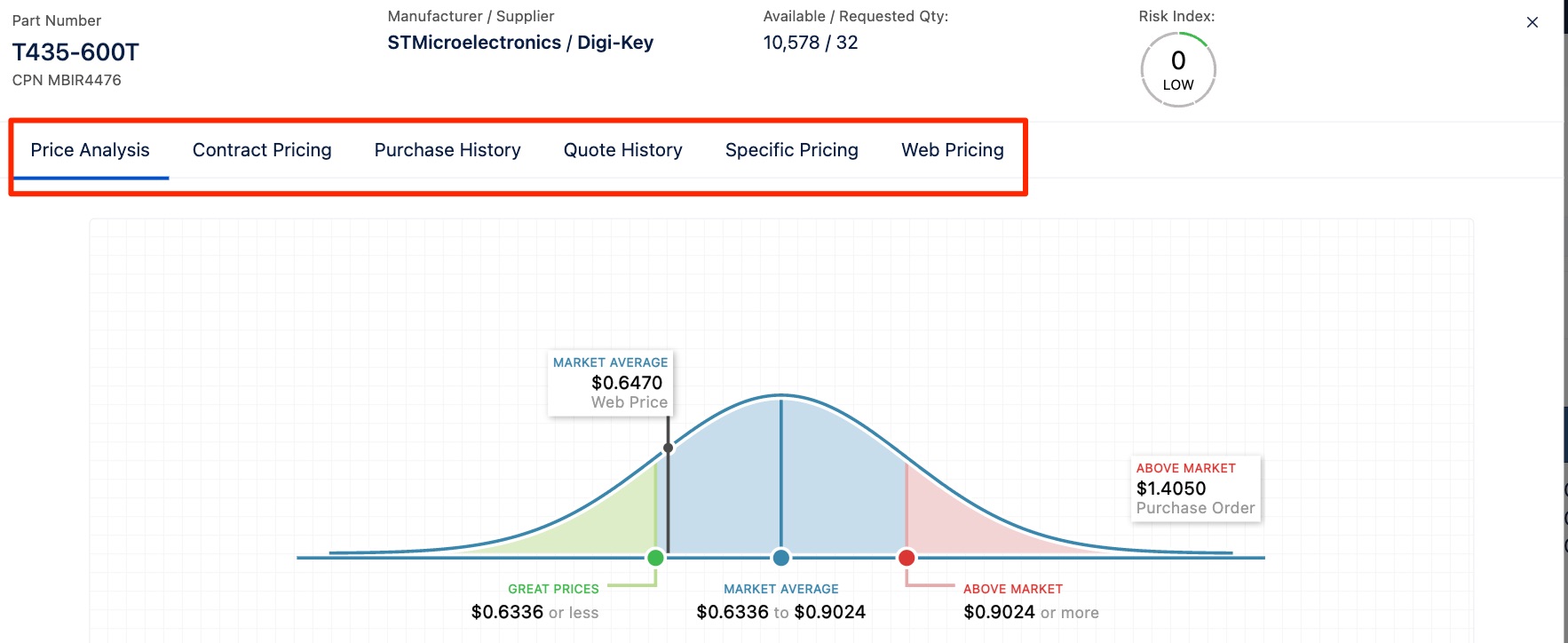The width and height of the screenshot is (1568, 643).
Task: Click part number T435-600T
Action: tap(75, 52)
